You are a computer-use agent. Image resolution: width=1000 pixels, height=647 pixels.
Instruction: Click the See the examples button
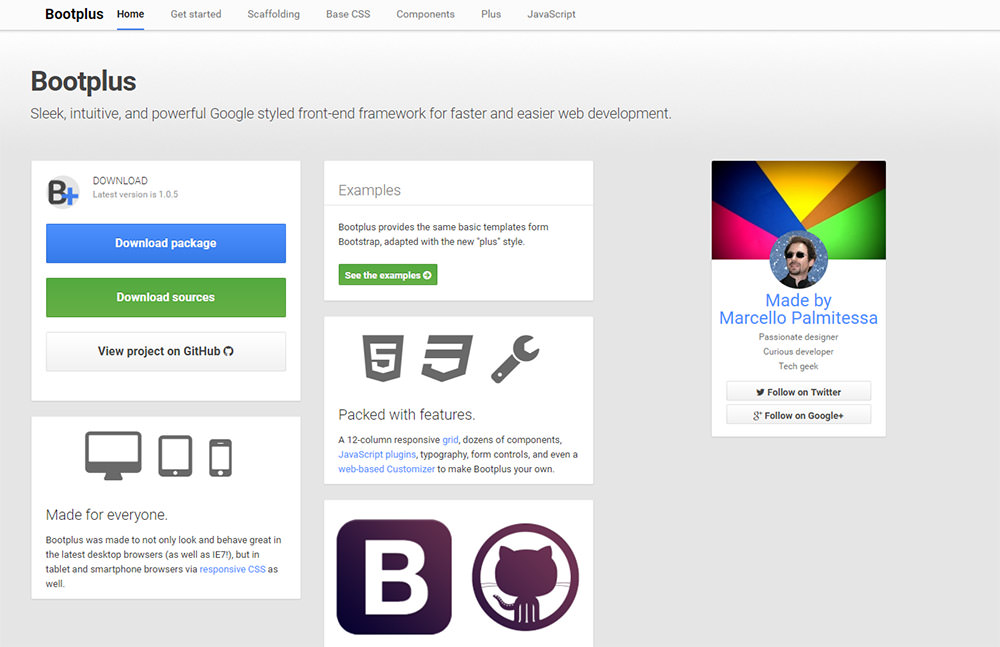point(387,274)
